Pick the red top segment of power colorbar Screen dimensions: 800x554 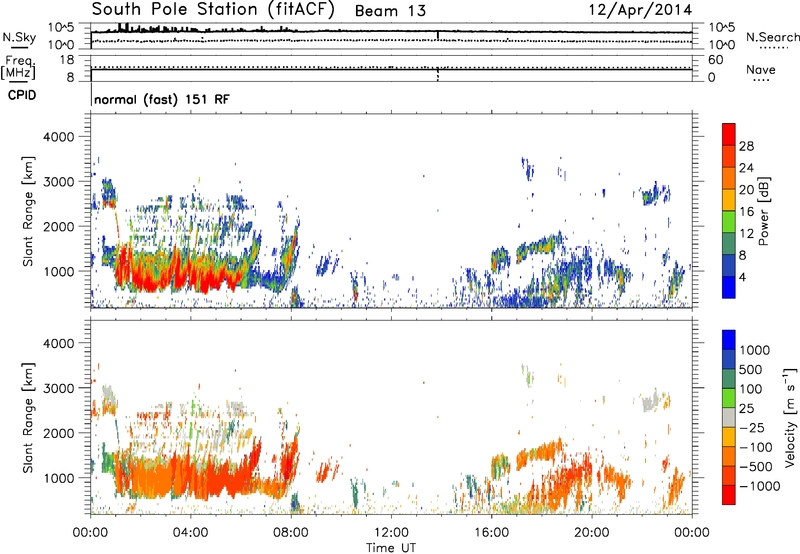729,134
